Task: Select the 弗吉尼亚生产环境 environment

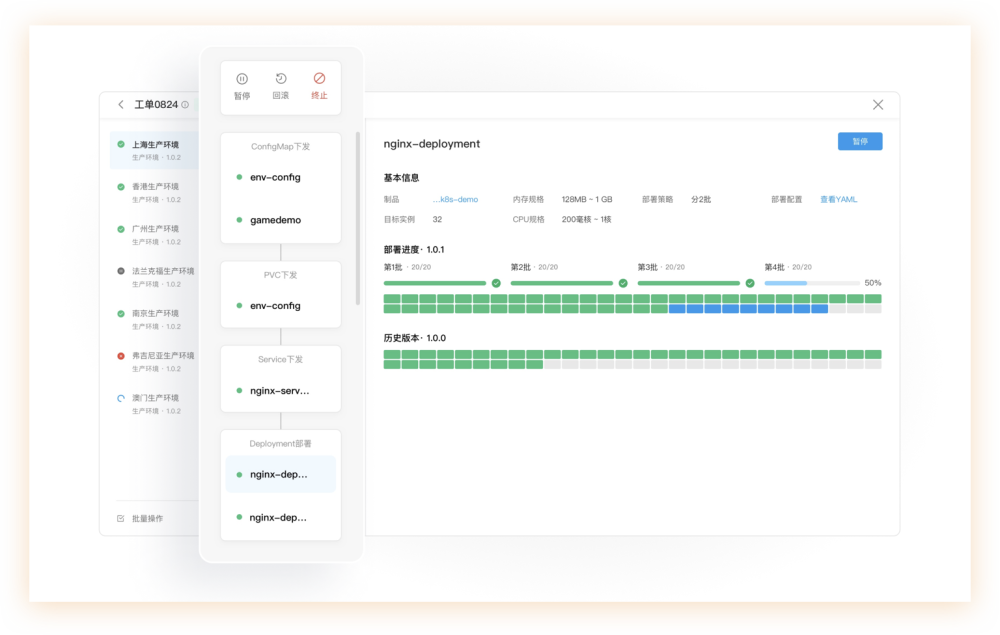Action: 154,361
